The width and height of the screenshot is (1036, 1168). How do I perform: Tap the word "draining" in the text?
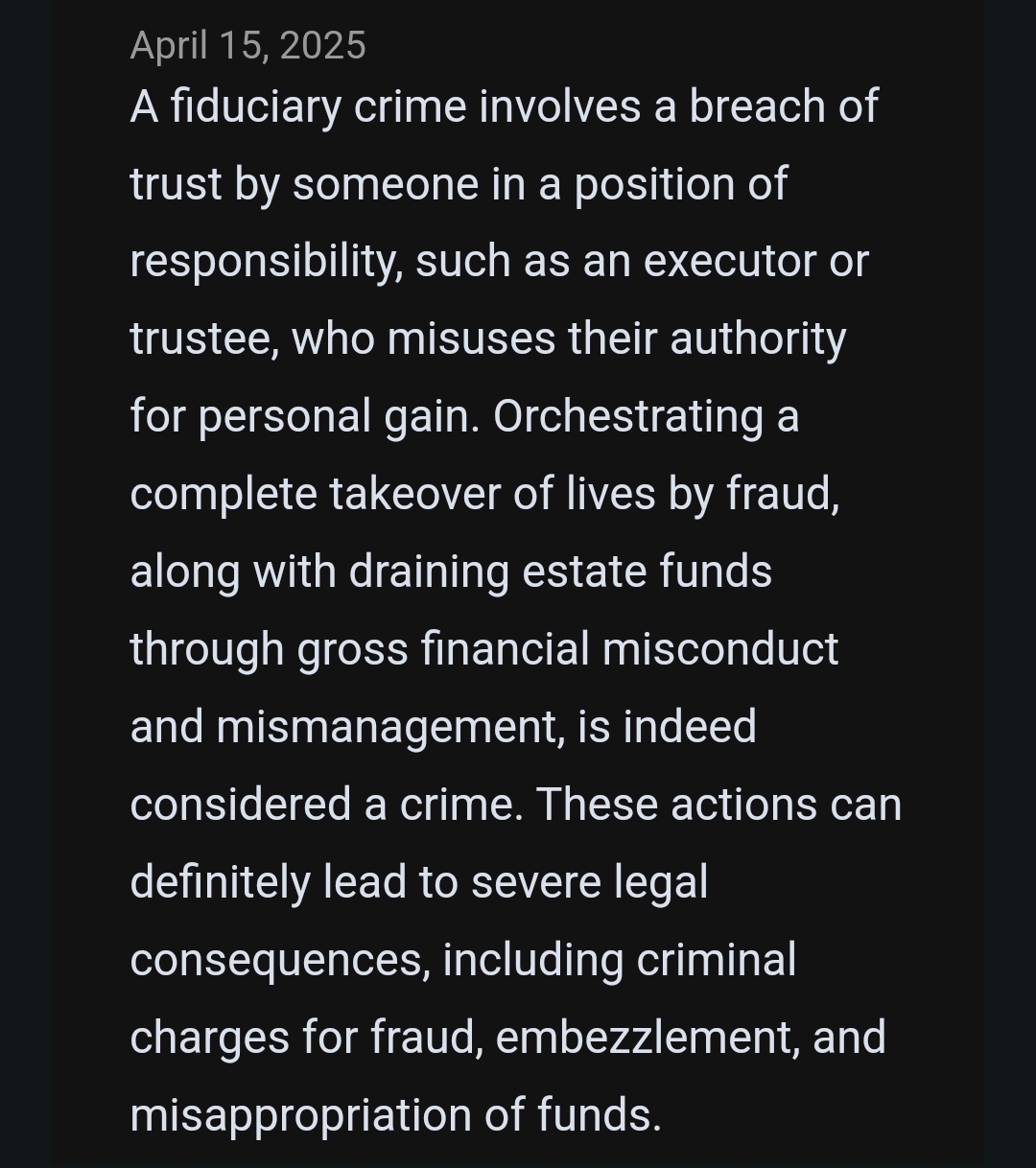[x=429, y=572]
